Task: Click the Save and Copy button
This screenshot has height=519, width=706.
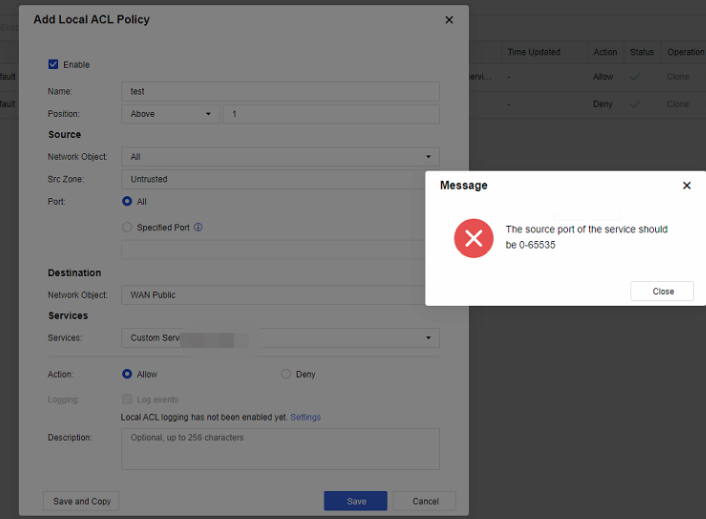Action: coord(81,501)
